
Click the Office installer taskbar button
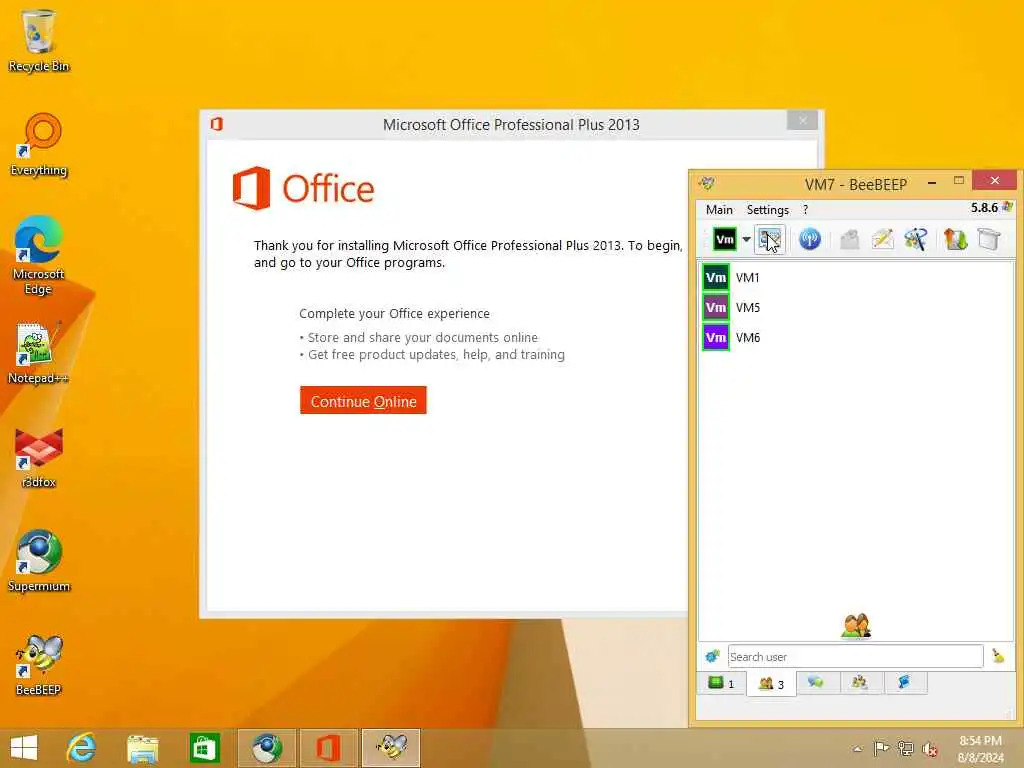(328, 748)
